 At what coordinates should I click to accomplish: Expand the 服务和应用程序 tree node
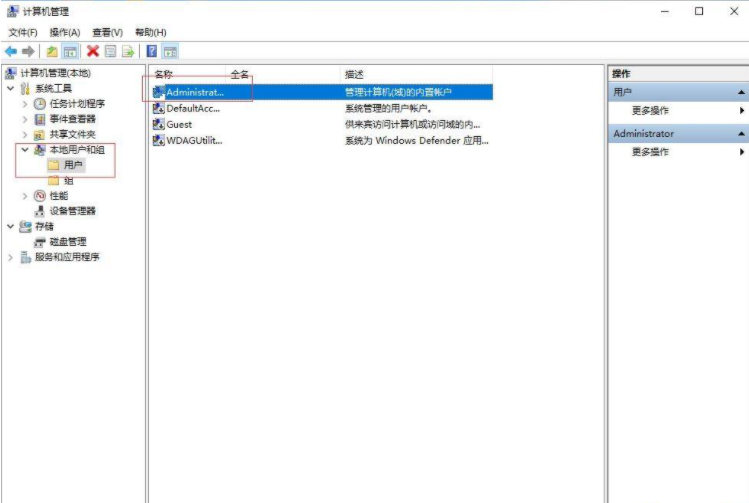(x=11, y=257)
